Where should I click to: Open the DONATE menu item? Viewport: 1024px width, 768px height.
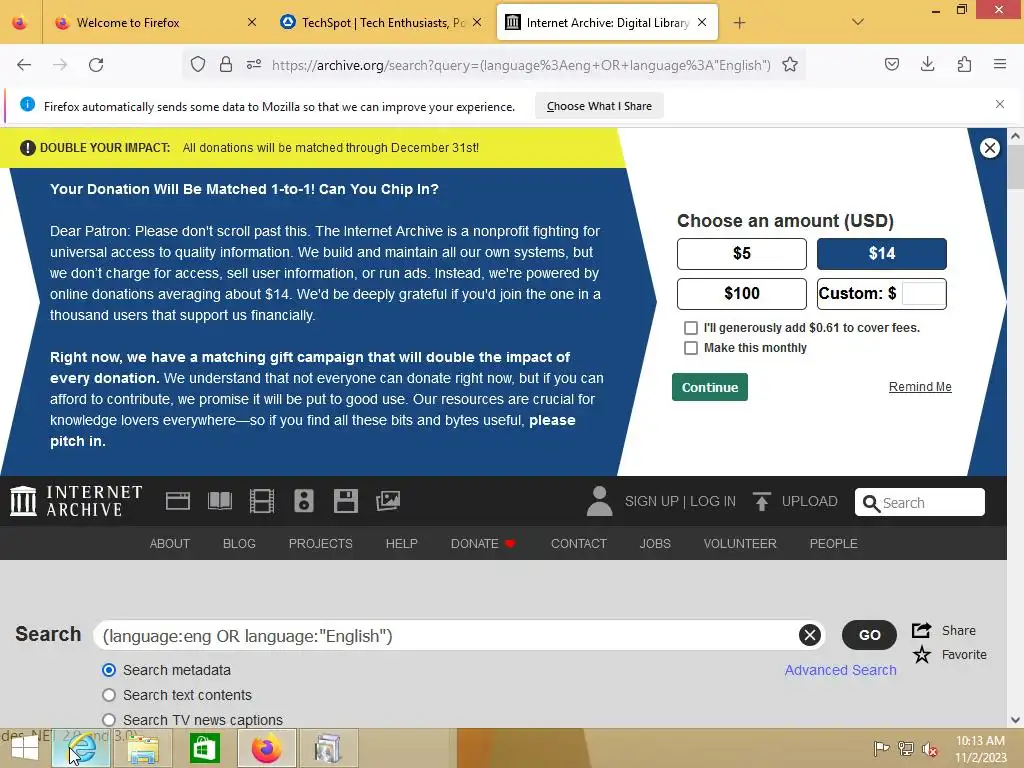(483, 543)
